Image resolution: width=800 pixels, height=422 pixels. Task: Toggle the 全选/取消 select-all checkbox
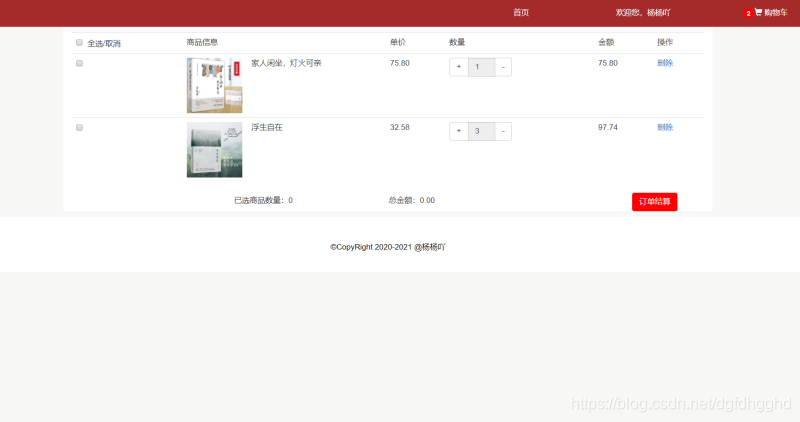click(x=79, y=42)
